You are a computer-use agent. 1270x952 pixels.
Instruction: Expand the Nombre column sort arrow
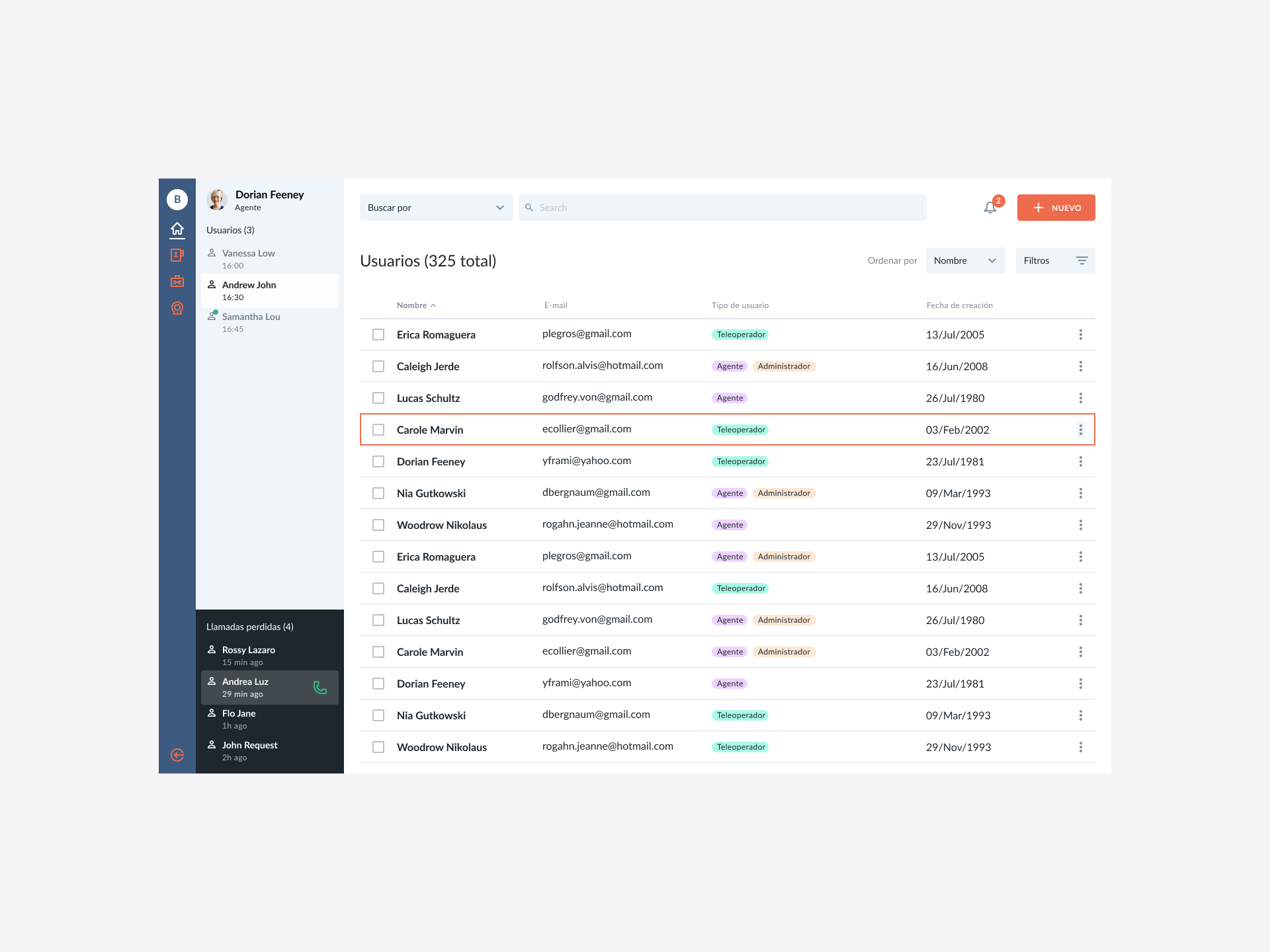[431, 305]
